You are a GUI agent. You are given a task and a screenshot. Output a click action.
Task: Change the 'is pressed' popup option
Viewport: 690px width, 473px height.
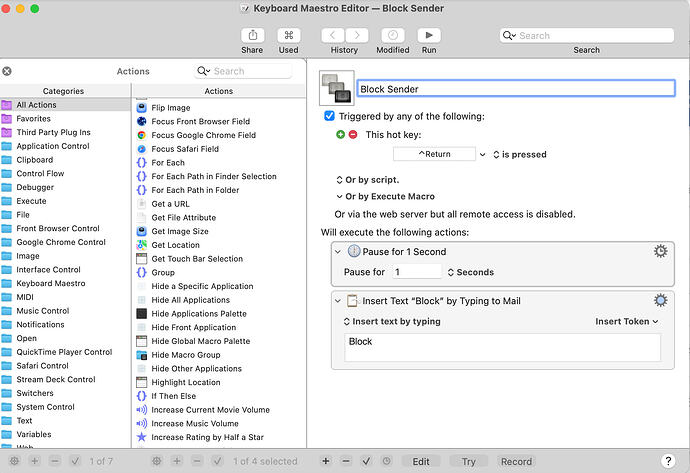[520, 154]
